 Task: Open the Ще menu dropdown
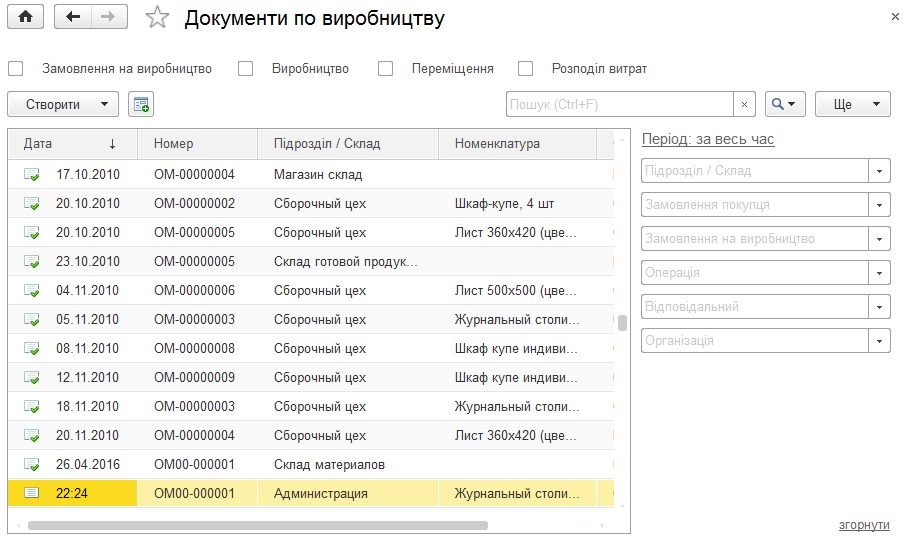pos(853,104)
